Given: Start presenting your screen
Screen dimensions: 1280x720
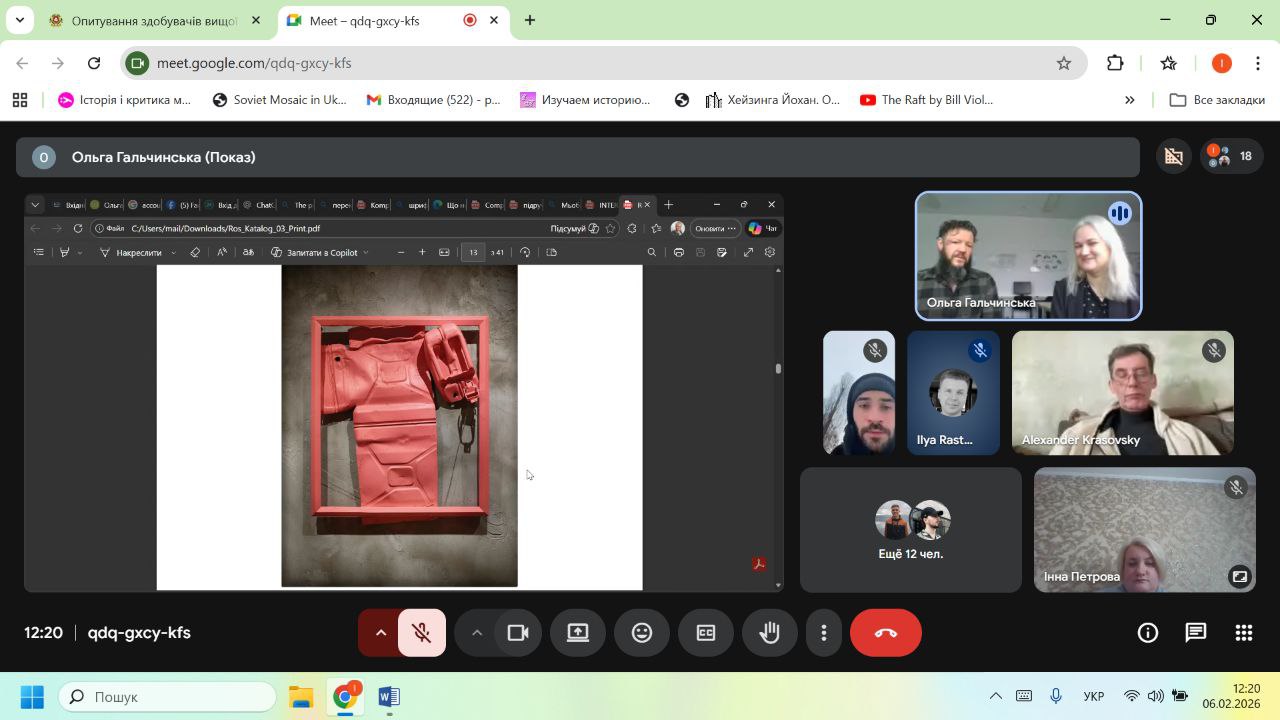Looking at the screenshot, I should 578,633.
